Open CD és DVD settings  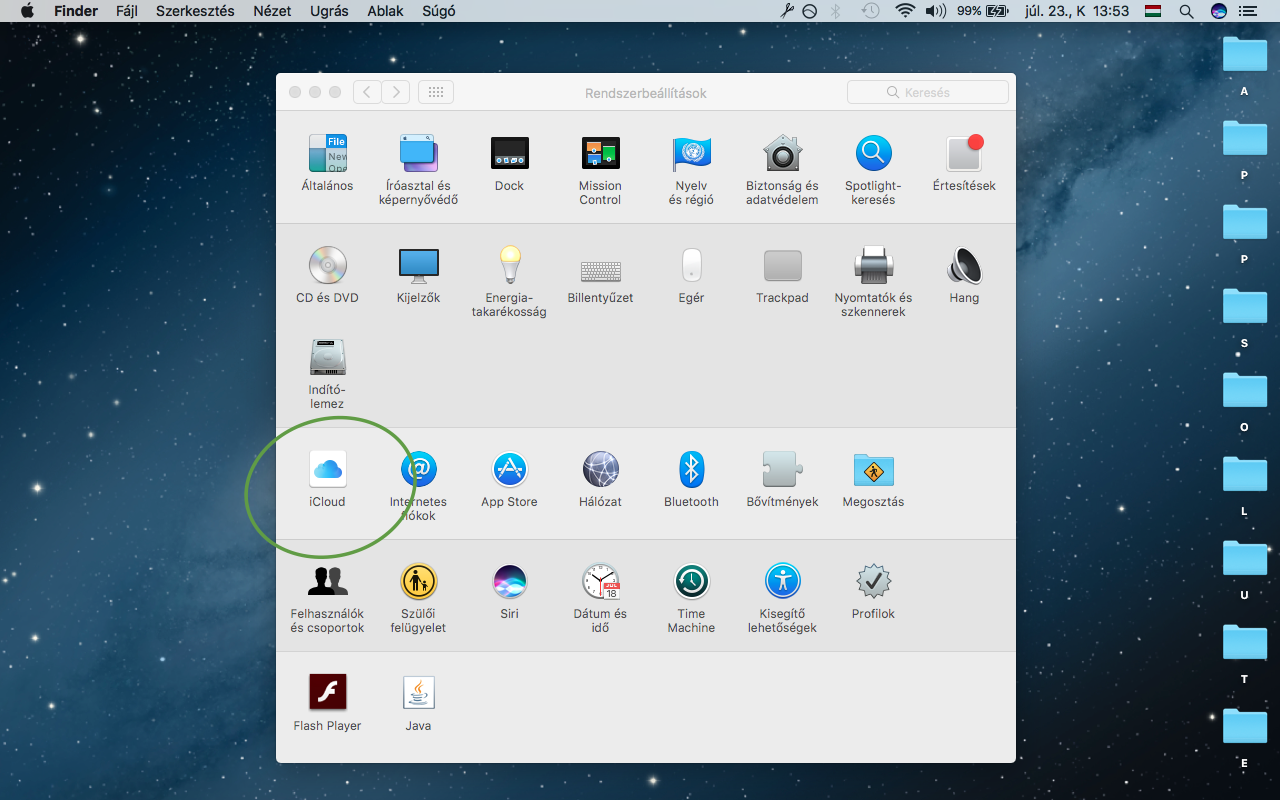(x=327, y=275)
